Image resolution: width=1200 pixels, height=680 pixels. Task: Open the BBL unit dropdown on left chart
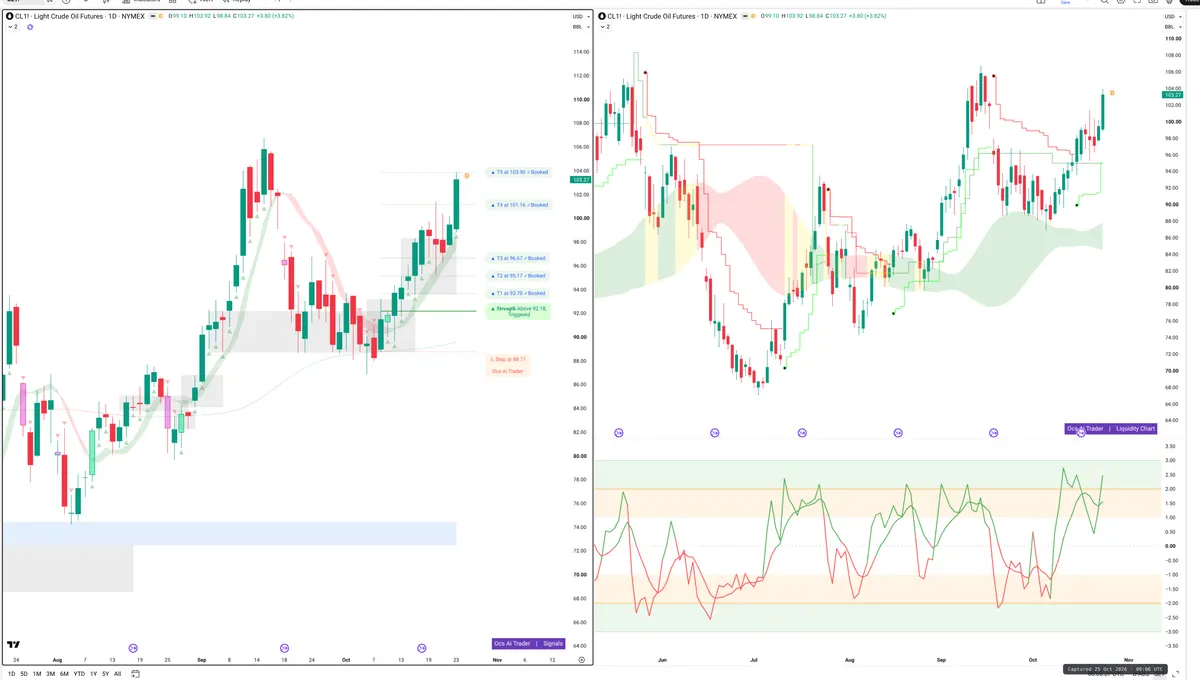coord(579,27)
